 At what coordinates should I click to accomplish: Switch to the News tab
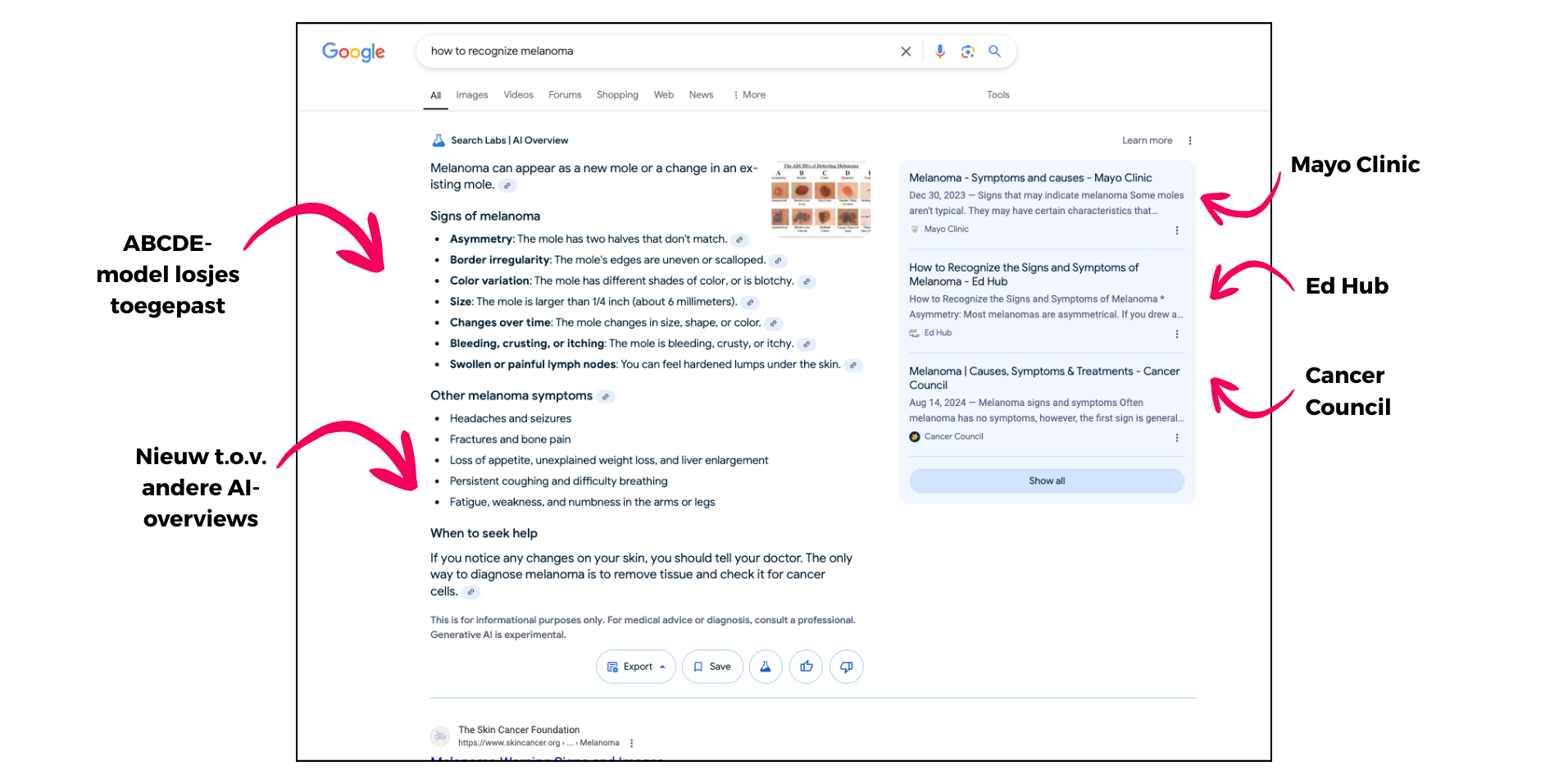click(701, 95)
